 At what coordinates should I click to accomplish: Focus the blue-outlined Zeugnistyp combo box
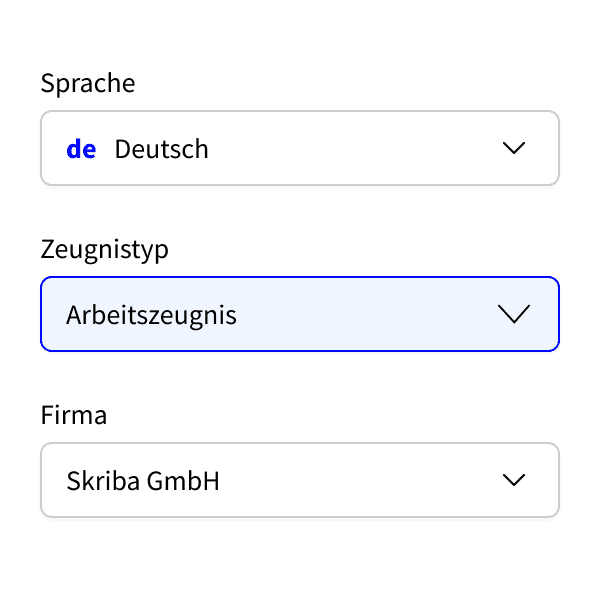coord(300,314)
